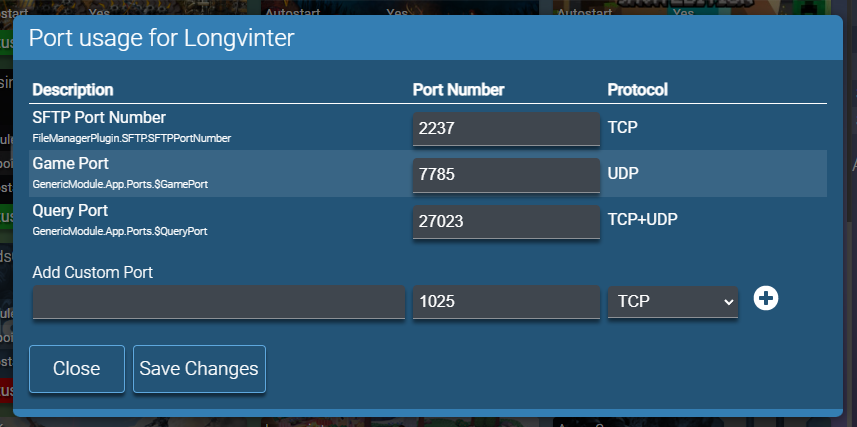Open the custom port protocol dropdown
Screen dimensions: 857x427
point(673,301)
